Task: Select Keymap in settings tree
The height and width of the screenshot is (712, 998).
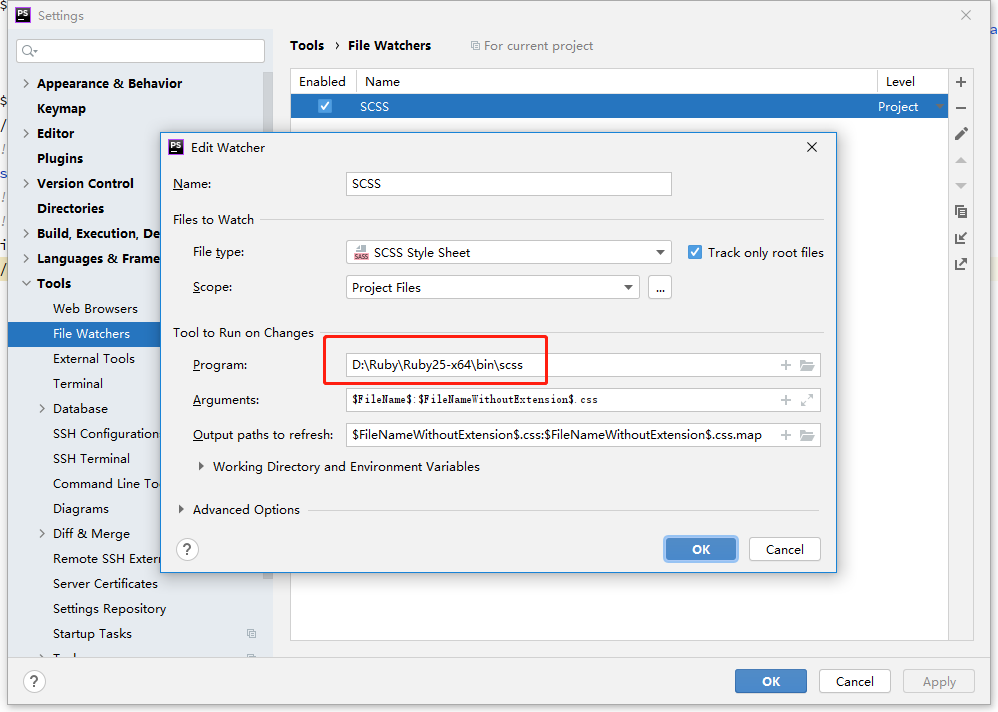Action: coord(61,108)
